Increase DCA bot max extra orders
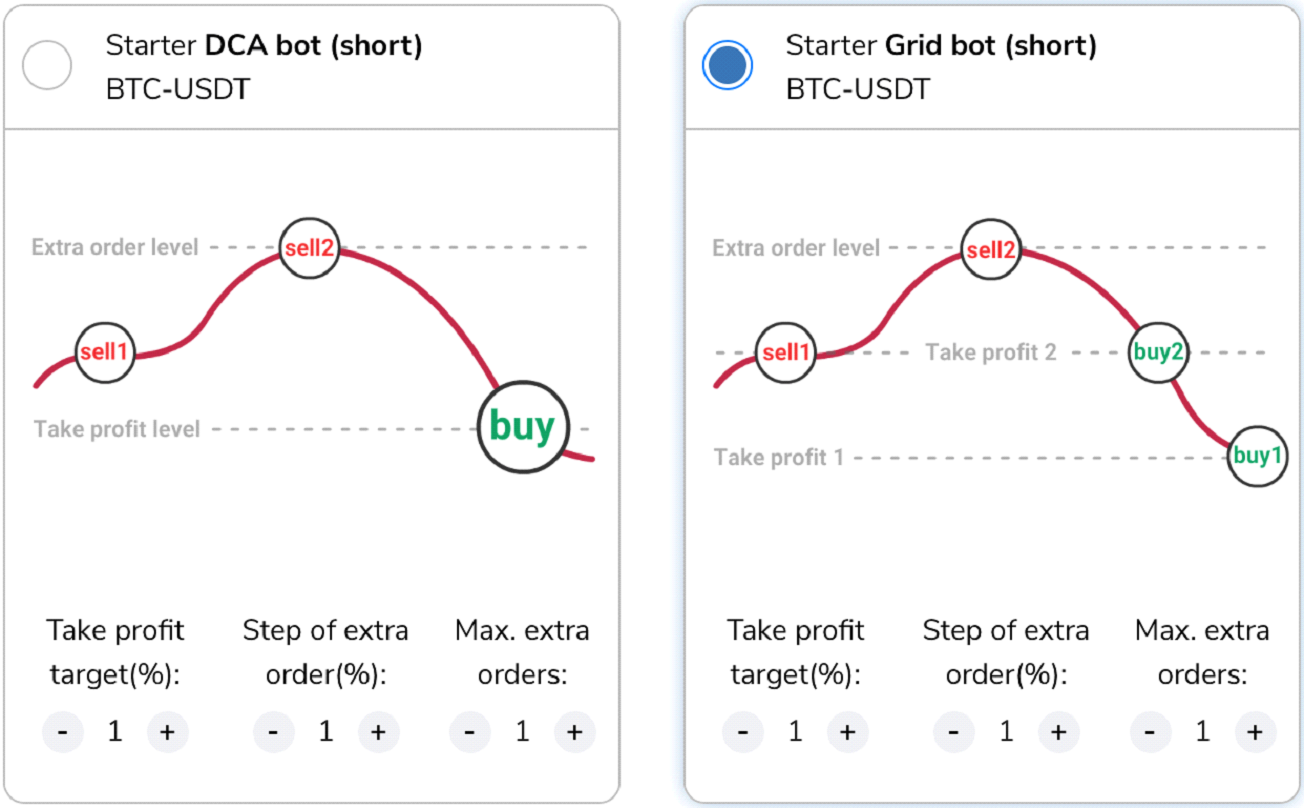 point(574,732)
